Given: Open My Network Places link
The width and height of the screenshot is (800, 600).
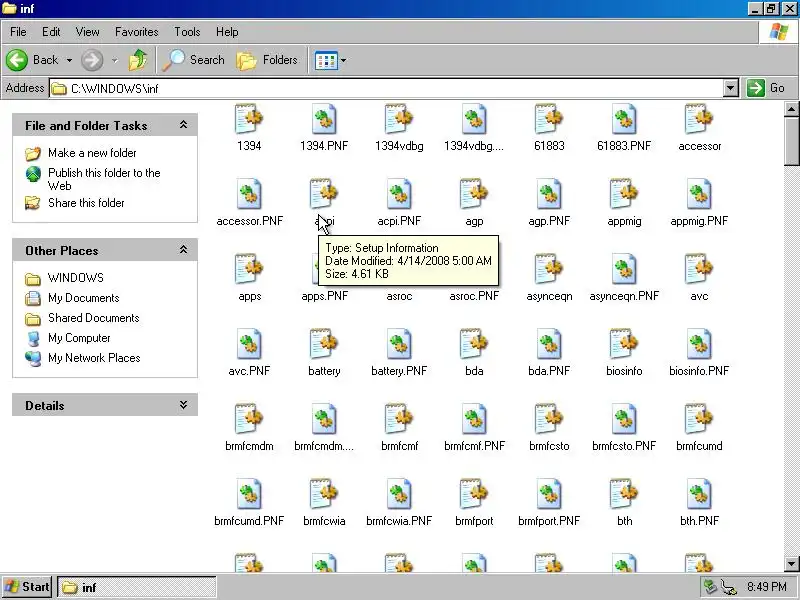Looking at the screenshot, I should click(94, 358).
